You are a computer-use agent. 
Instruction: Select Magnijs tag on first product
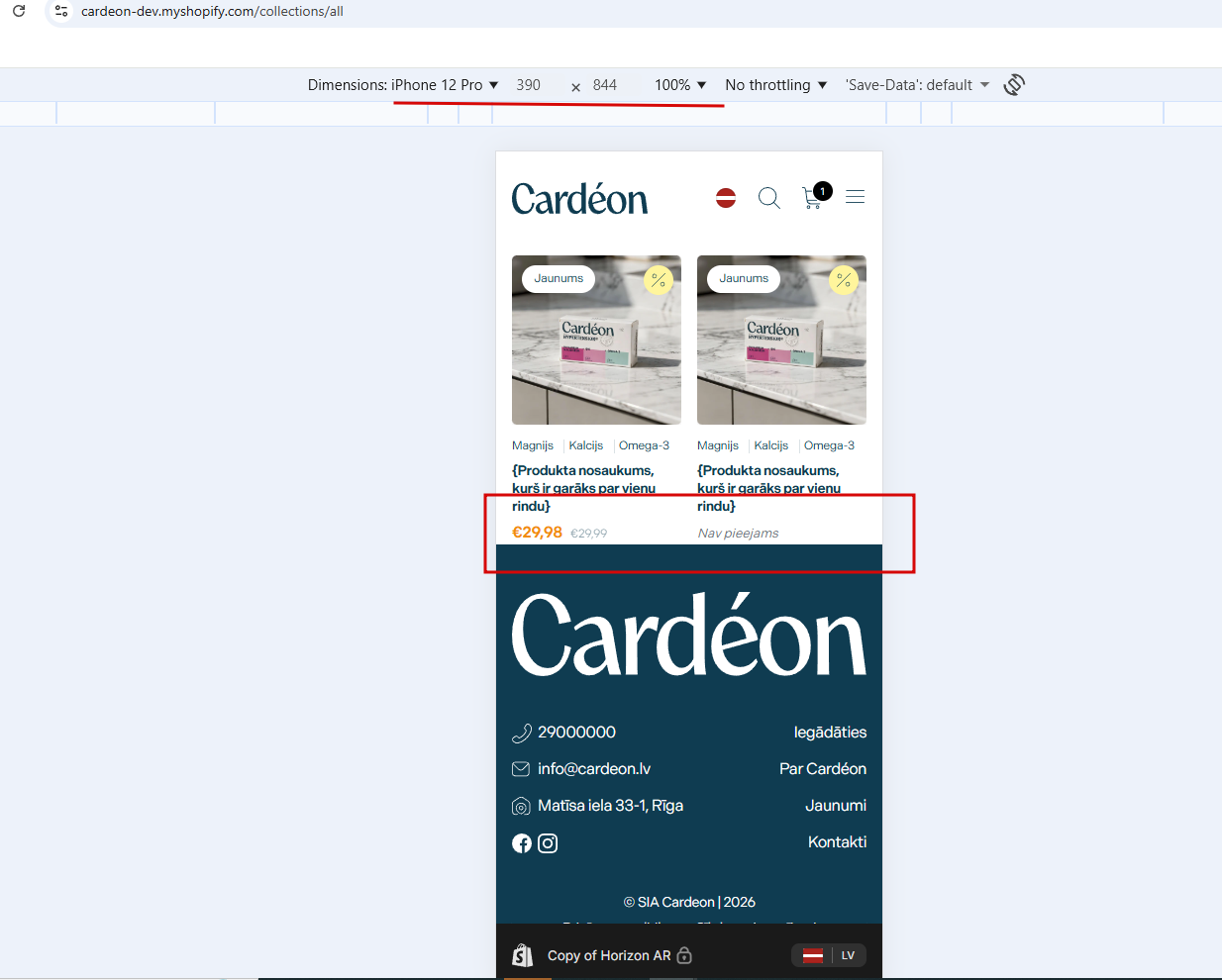tap(533, 445)
